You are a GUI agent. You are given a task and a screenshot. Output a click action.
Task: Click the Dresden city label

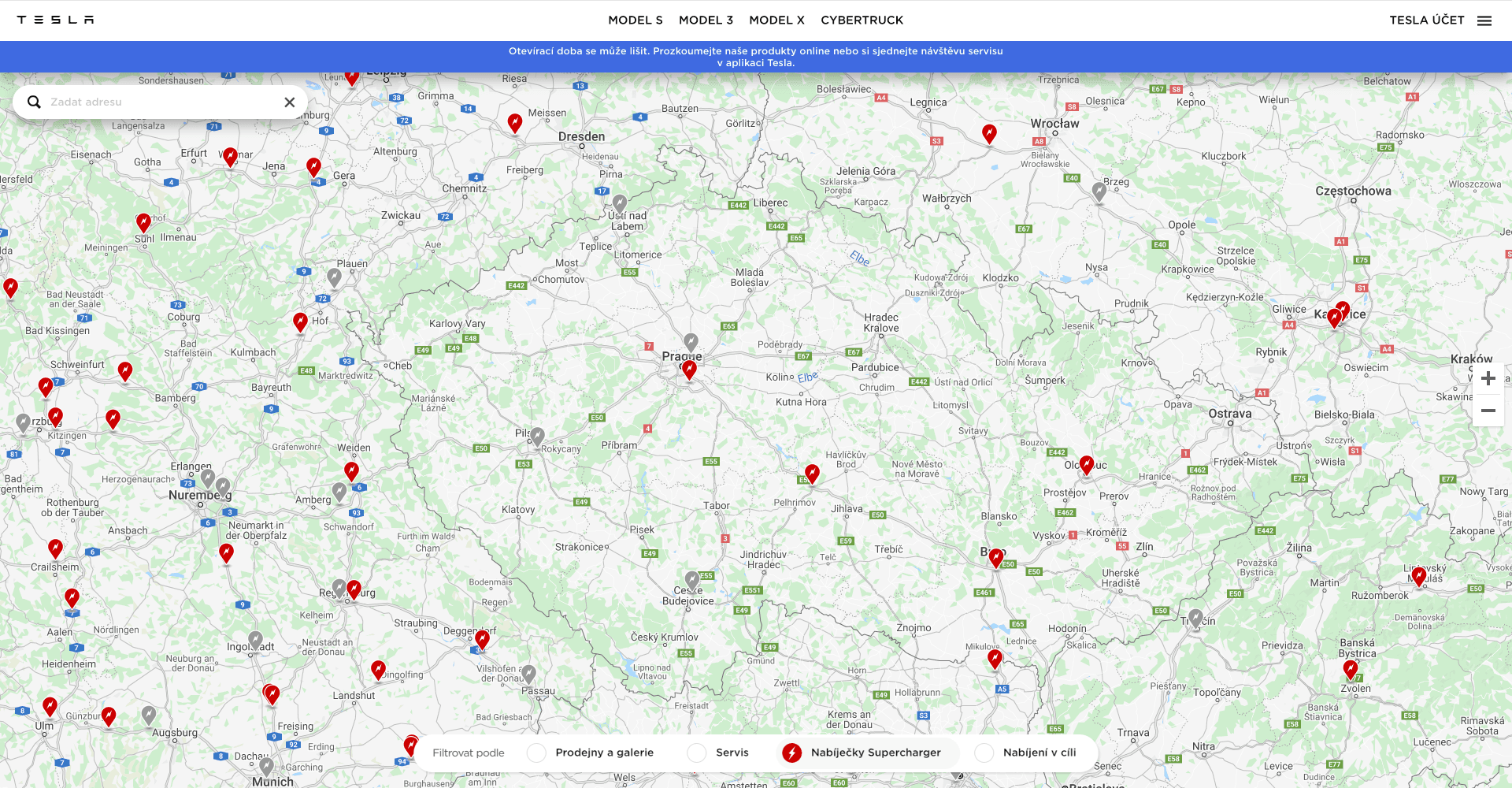(581, 136)
